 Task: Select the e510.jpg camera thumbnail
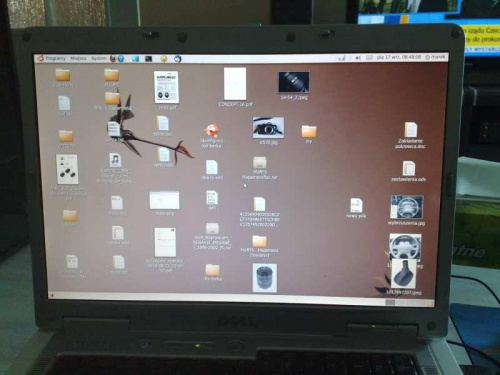(x=269, y=130)
